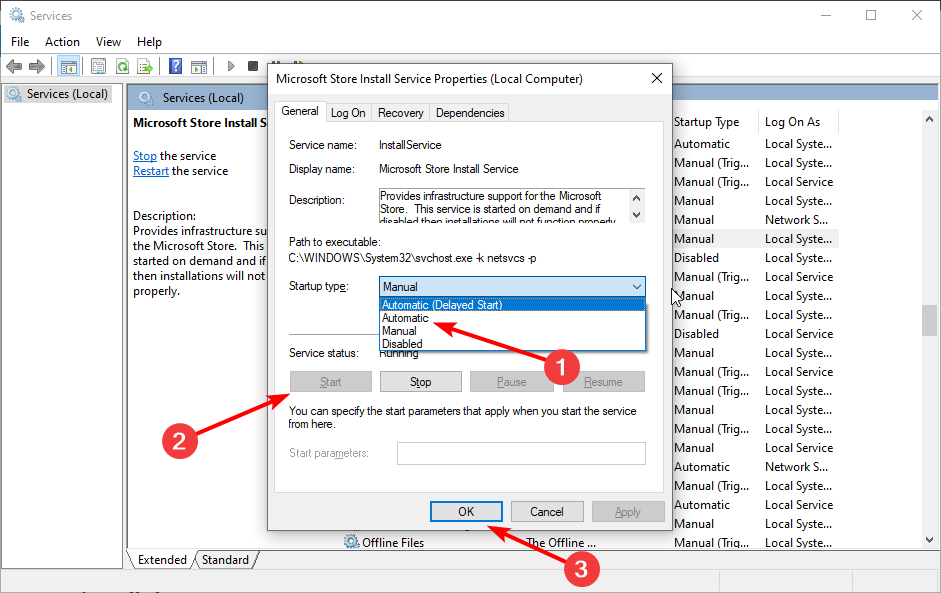This screenshot has height=593, width=941.
Task: Click the Description text box in the dialog
Action: 504,206
